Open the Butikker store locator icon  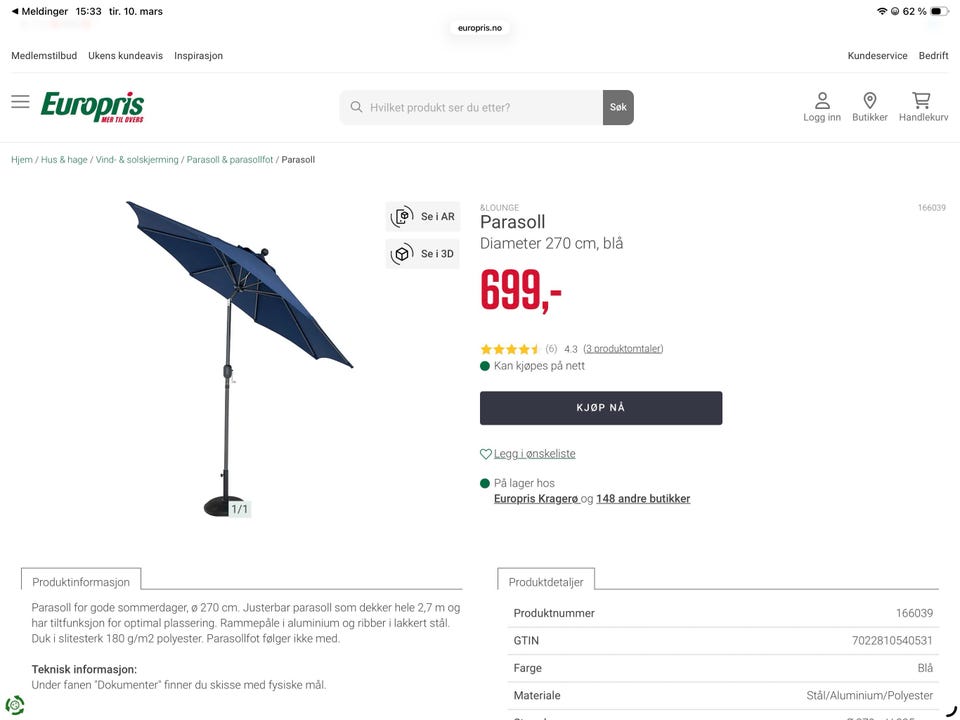(x=869, y=100)
